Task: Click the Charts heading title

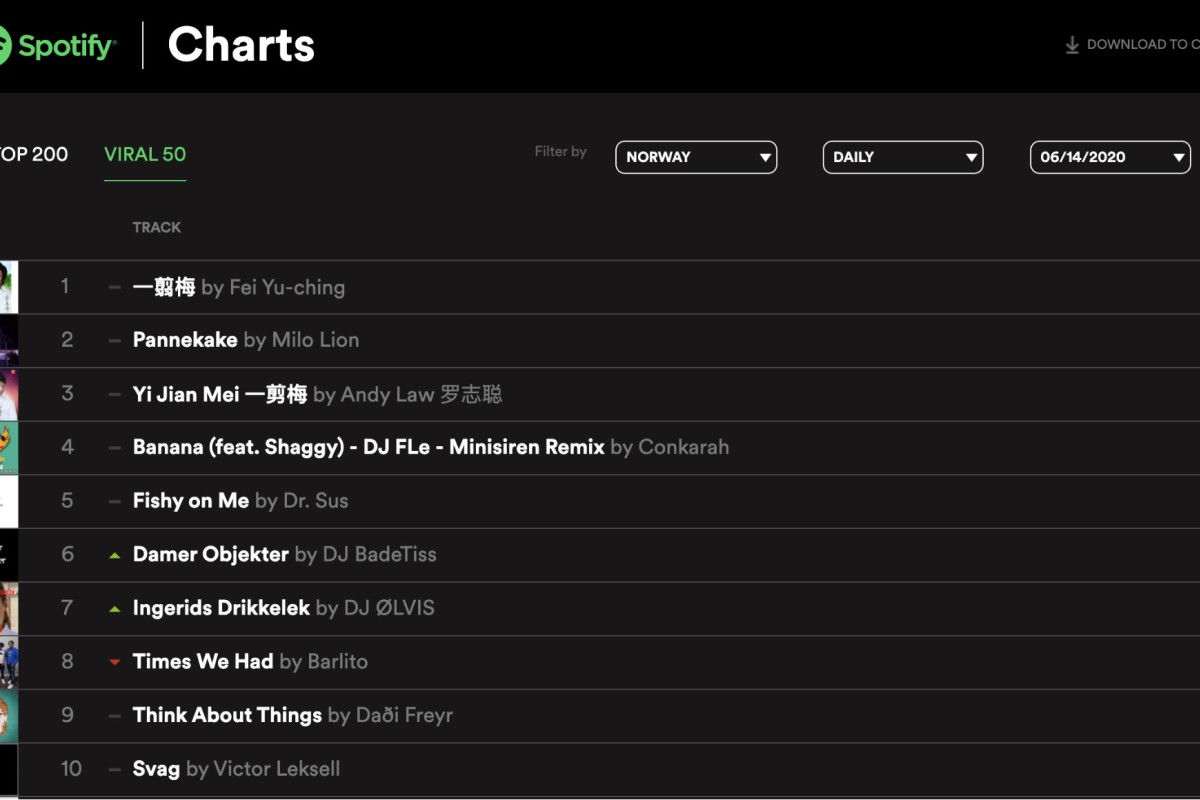Action: tap(241, 45)
